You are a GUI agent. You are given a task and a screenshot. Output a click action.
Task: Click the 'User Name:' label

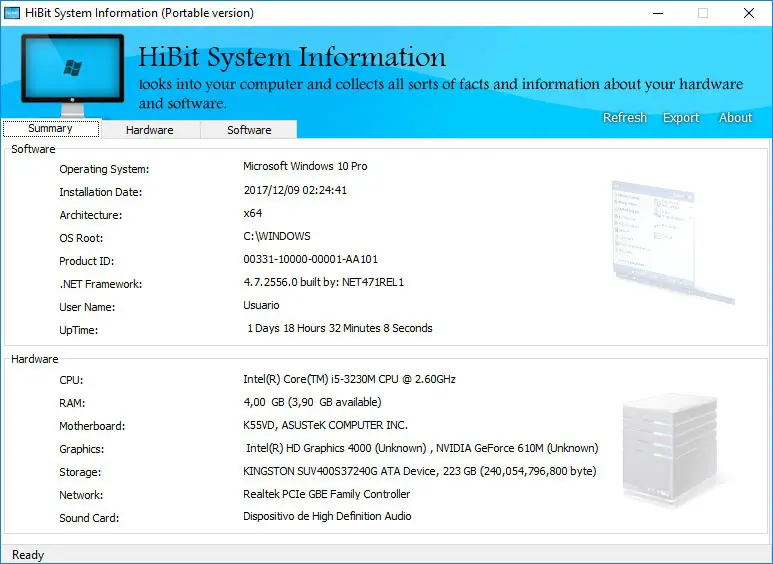(x=87, y=307)
